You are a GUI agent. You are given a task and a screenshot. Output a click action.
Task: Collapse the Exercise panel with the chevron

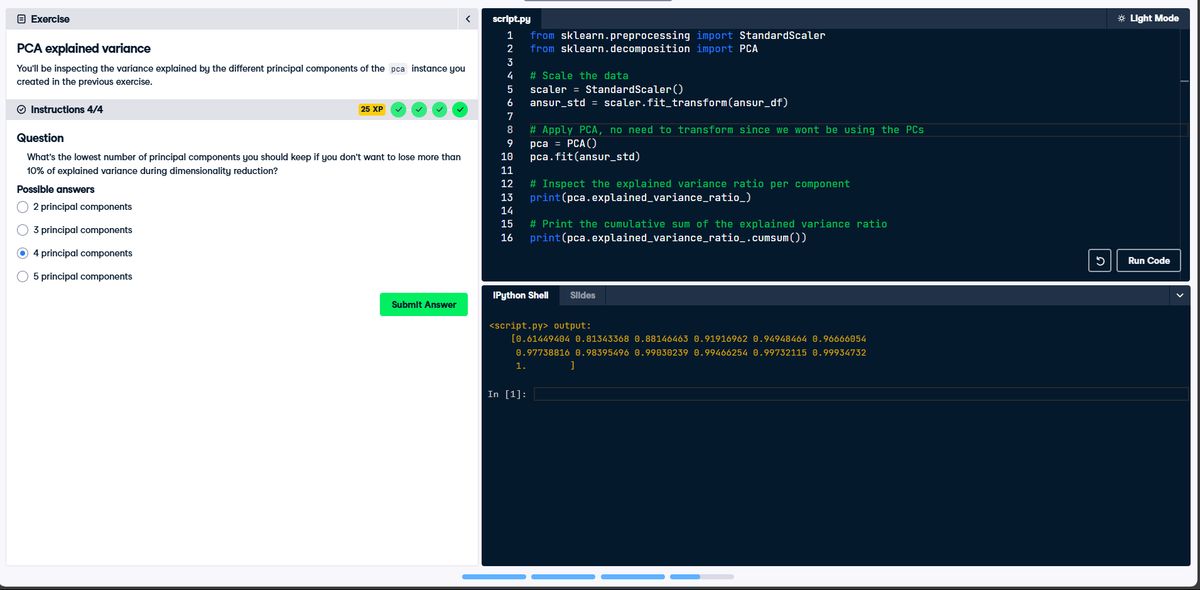[467, 19]
